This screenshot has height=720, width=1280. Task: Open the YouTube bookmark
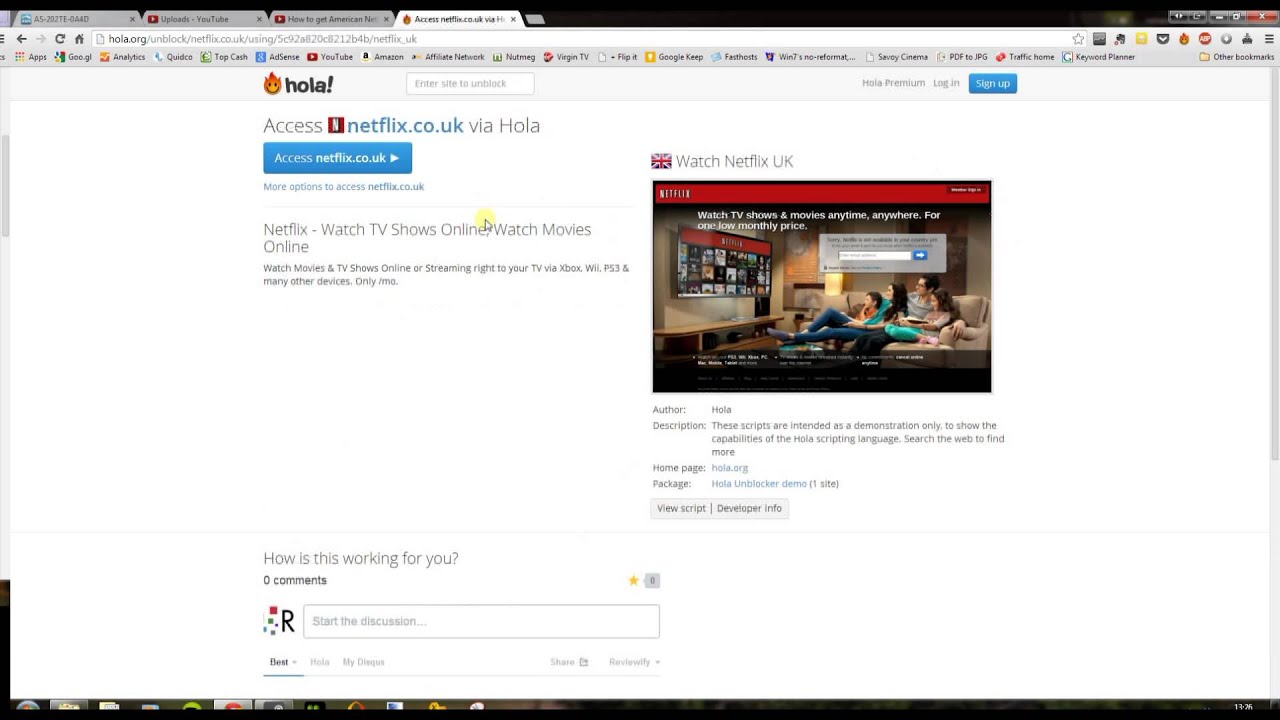coord(330,57)
